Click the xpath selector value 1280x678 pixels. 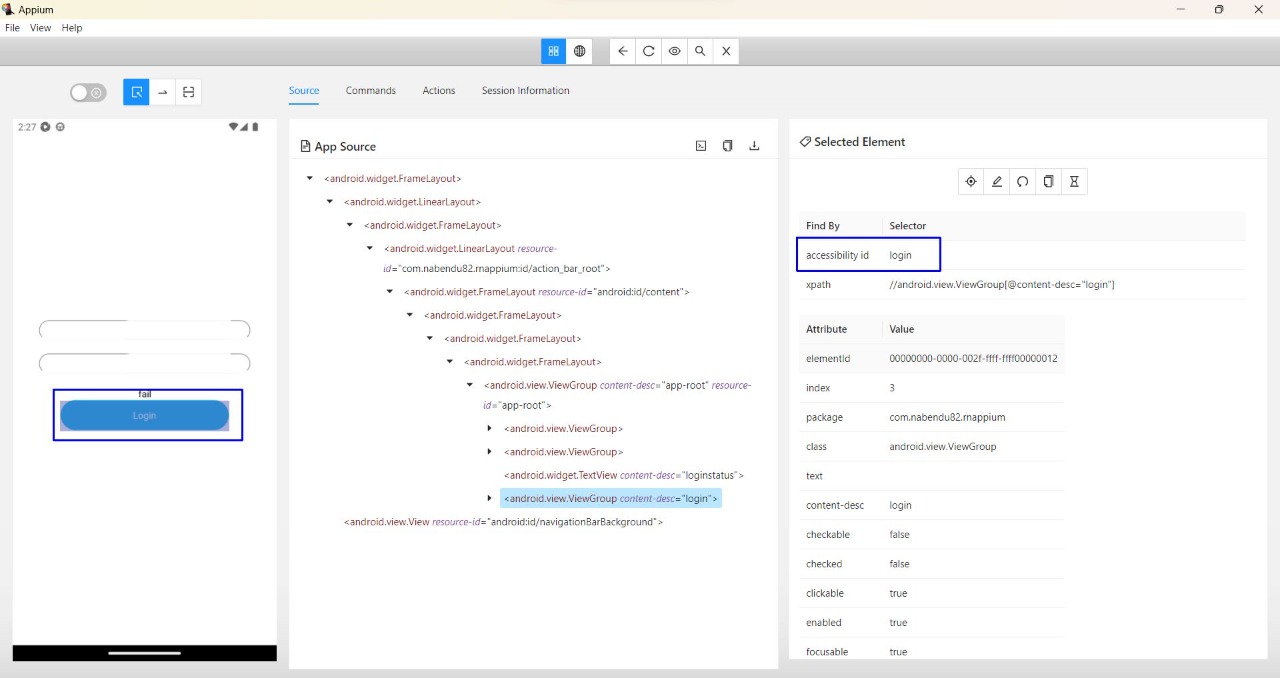pos(1002,285)
